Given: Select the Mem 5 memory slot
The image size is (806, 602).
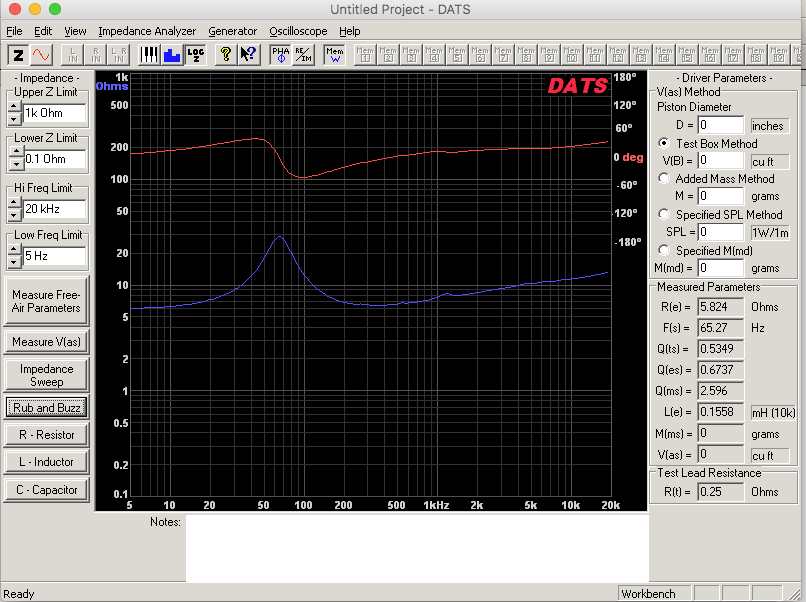Looking at the screenshot, I should (457, 54).
